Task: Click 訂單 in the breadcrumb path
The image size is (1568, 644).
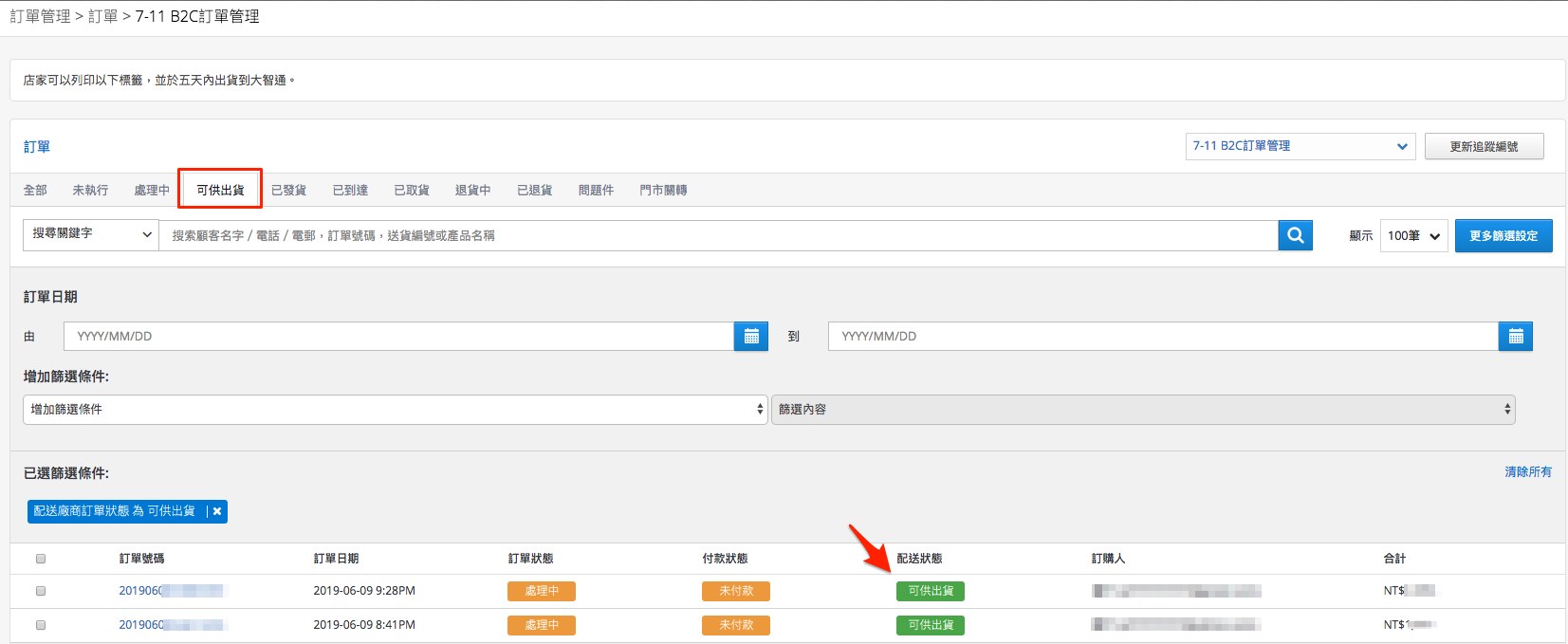Action: point(102,16)
